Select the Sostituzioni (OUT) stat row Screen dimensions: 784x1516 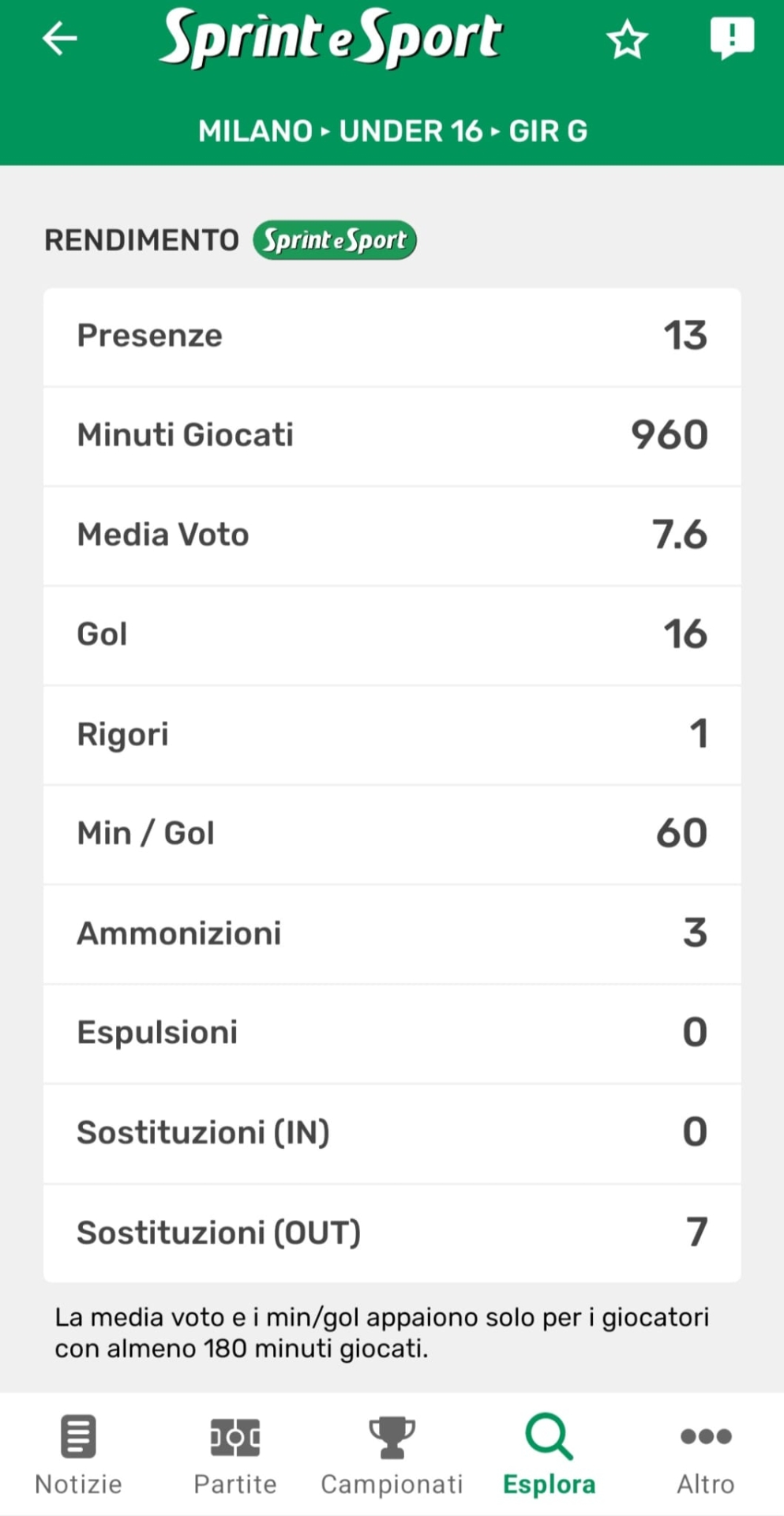pos(392,1233)
